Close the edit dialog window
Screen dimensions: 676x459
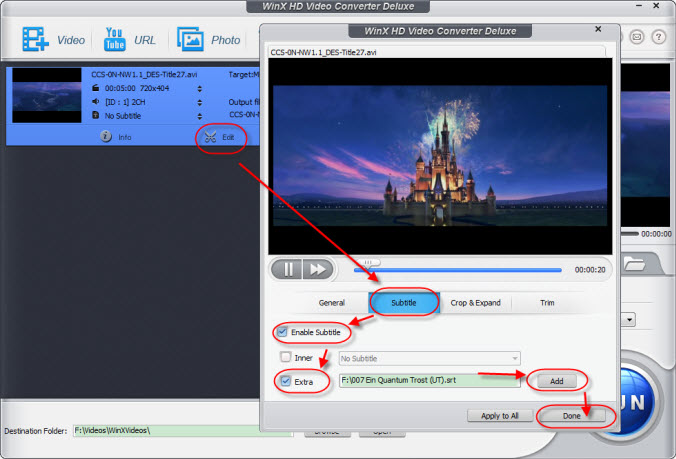598,29
